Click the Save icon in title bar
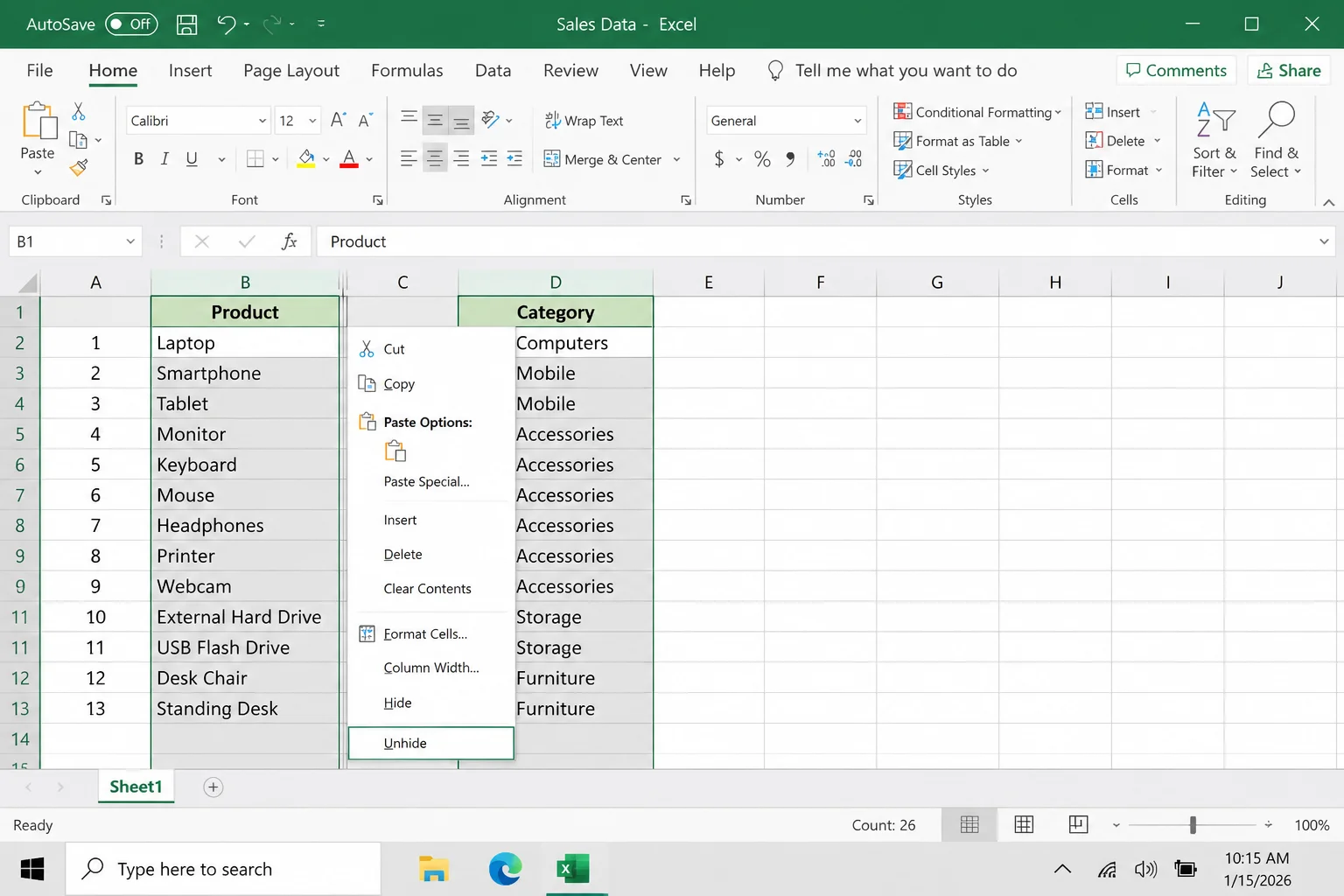This screenshot has height=896, width=1344. pyautogui.click(x=186, y=24)
